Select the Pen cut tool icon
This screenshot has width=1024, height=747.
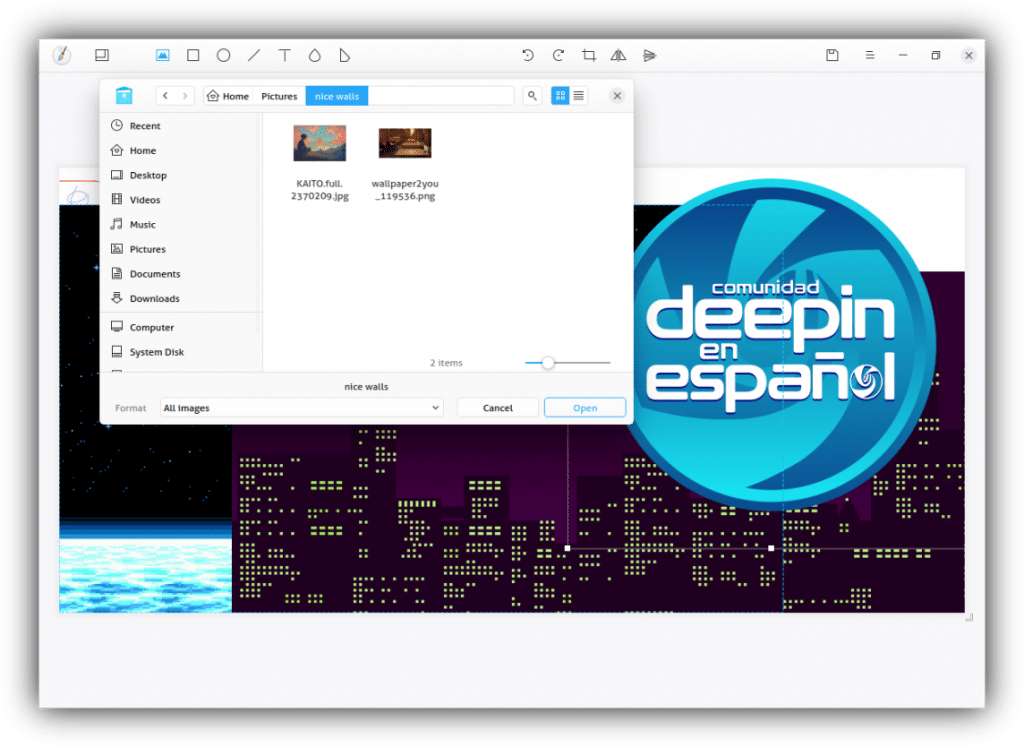click(345, 56)
